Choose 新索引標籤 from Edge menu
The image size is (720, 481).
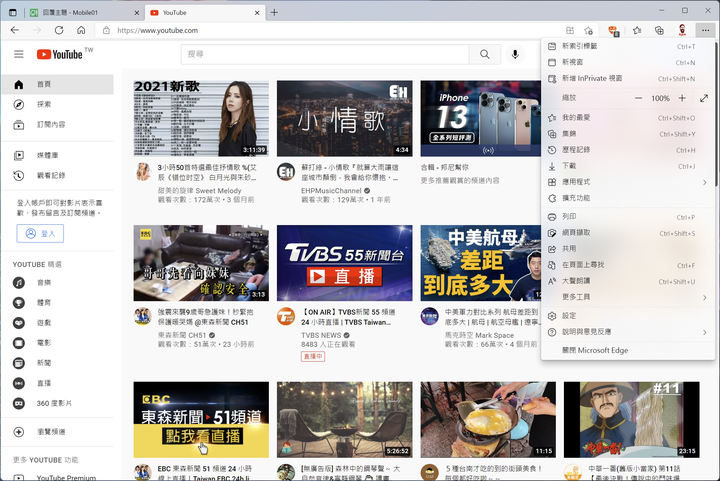[628, 46]
